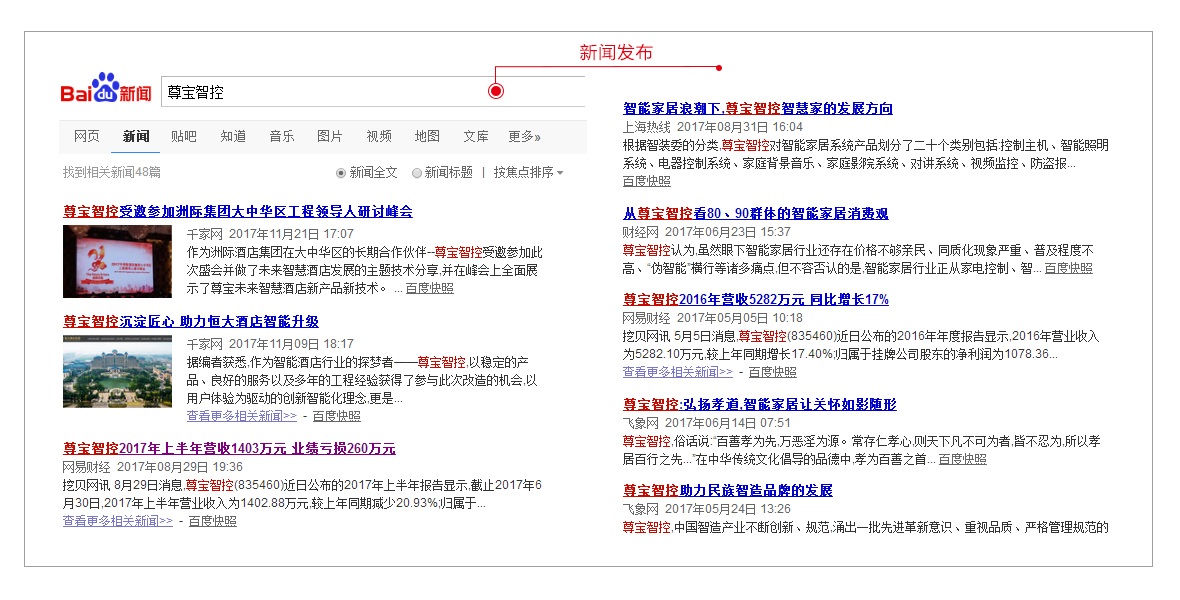Click the red stage event thumbnail
1180x600 pixels.
pos(117,261)
